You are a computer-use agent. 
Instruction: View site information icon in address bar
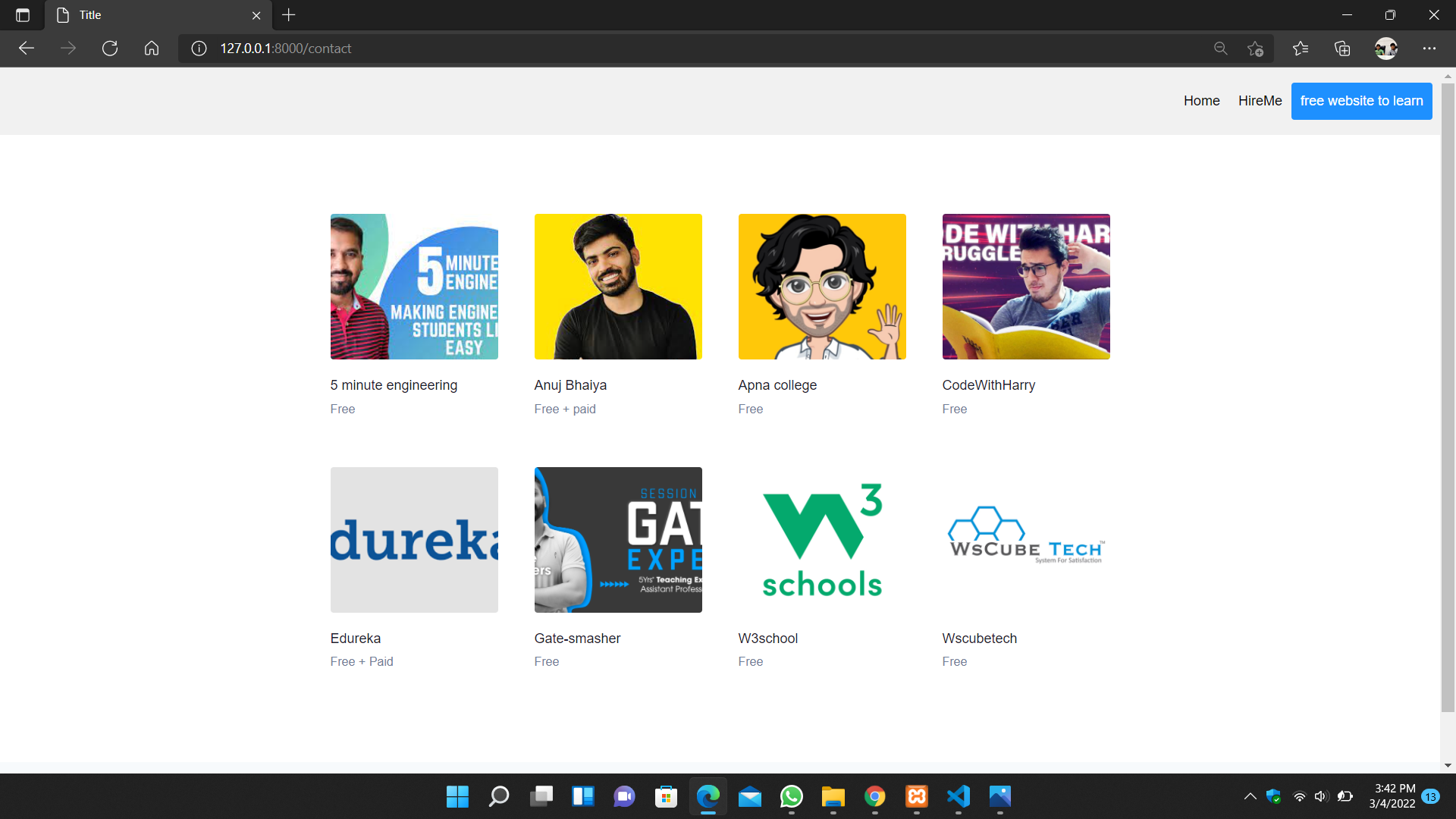point(199,49)
